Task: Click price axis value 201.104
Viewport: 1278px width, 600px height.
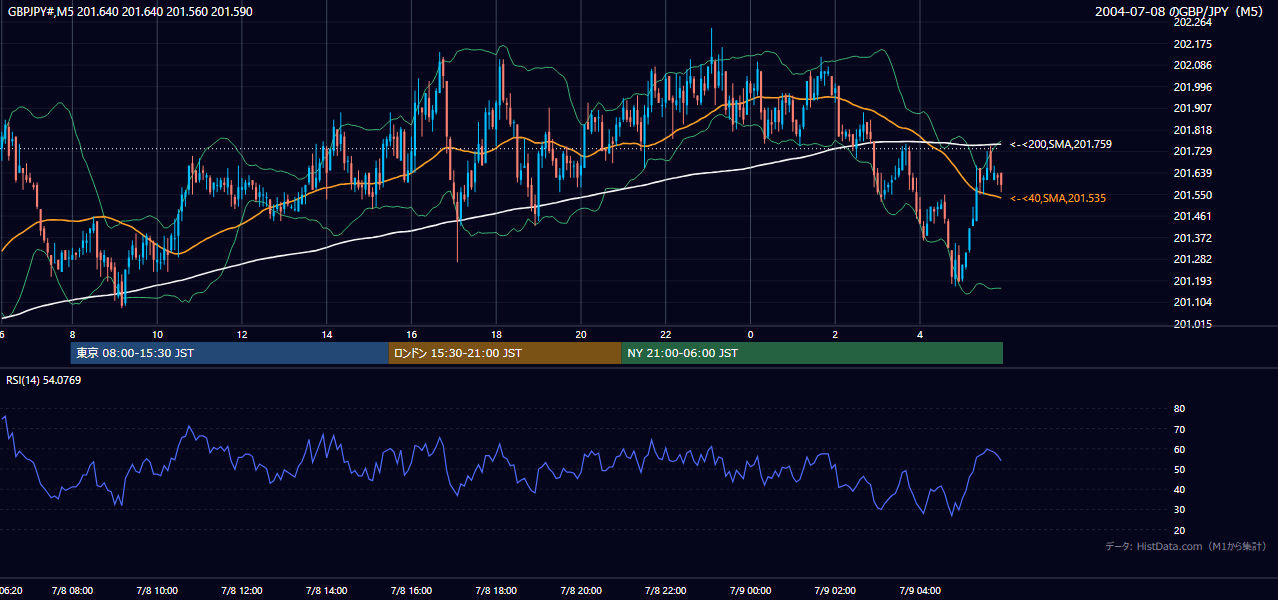Action: pos(1193,302)
